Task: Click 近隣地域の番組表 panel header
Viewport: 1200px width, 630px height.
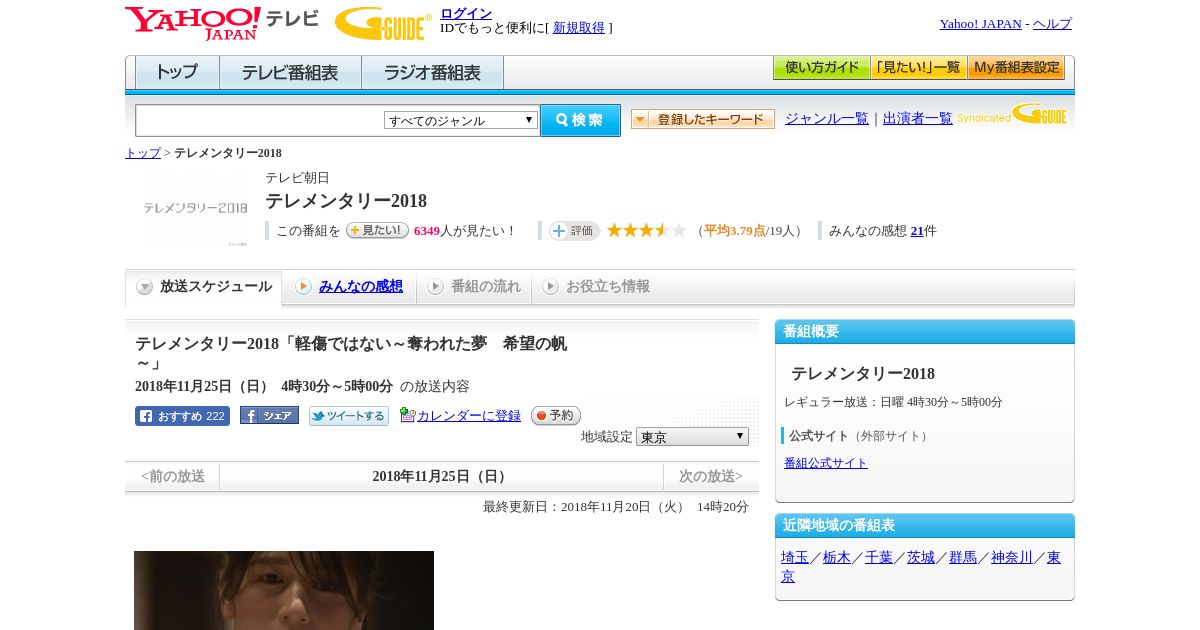Action: pyautogui.click(x=925, y=526)
